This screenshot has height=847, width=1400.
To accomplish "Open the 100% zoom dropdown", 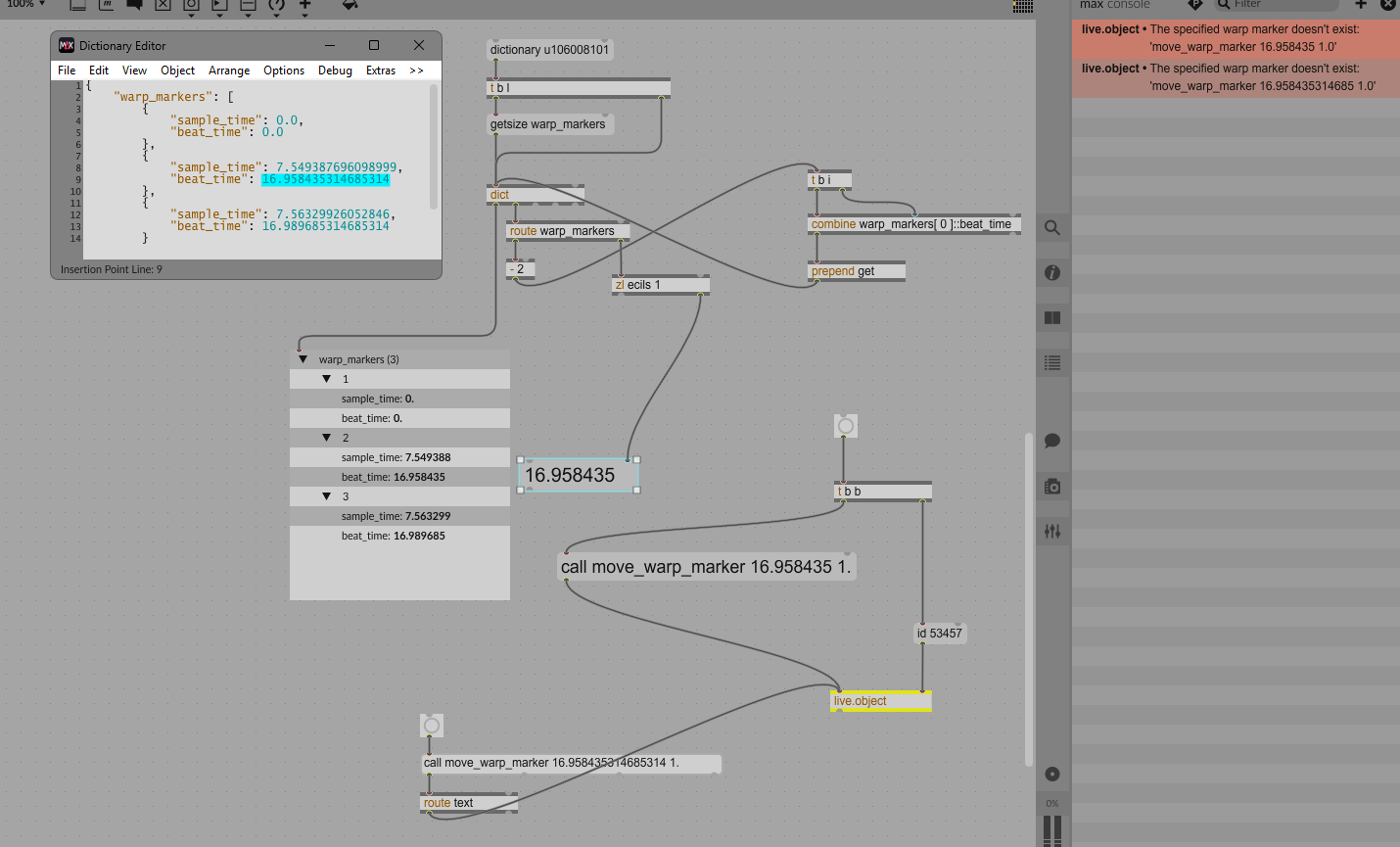I will pyautogui.click(x=26, y=5).
